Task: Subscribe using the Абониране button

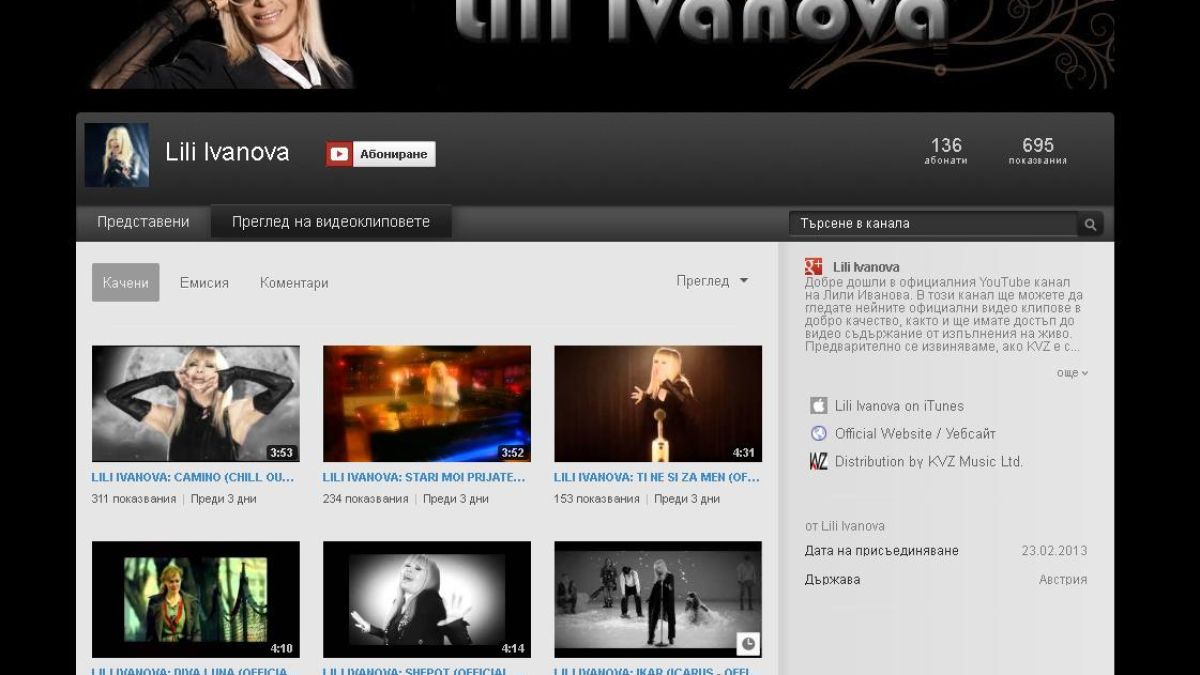Action: tap(394, 154)
